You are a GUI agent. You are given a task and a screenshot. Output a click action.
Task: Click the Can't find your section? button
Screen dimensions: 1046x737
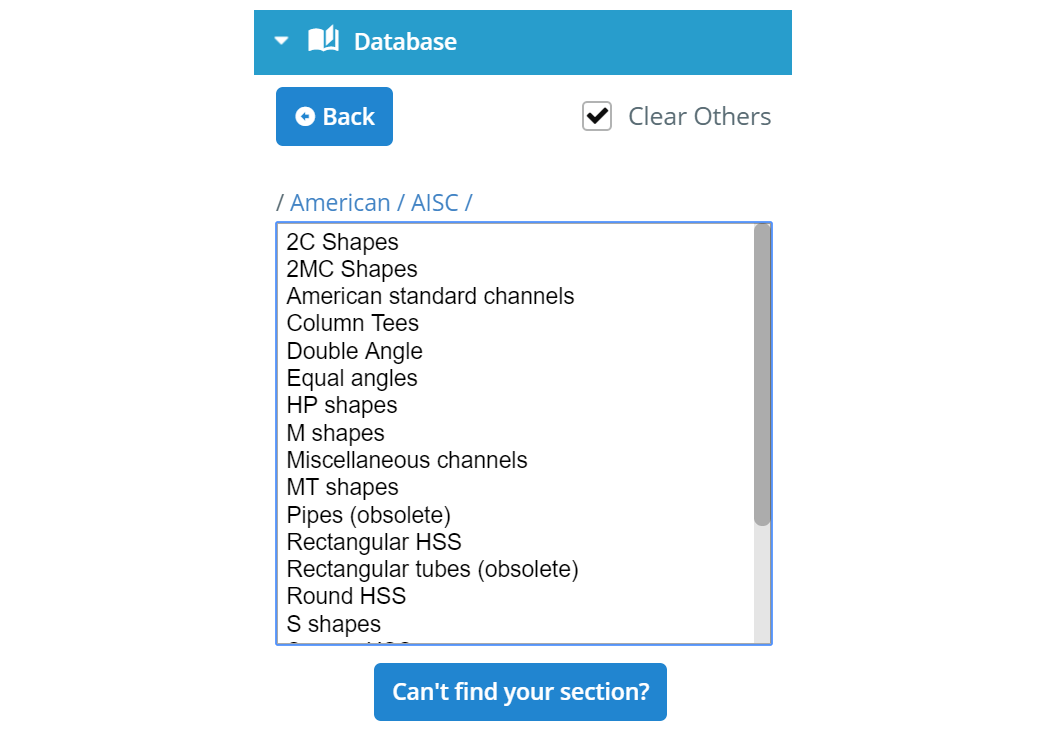coord(520,692)
